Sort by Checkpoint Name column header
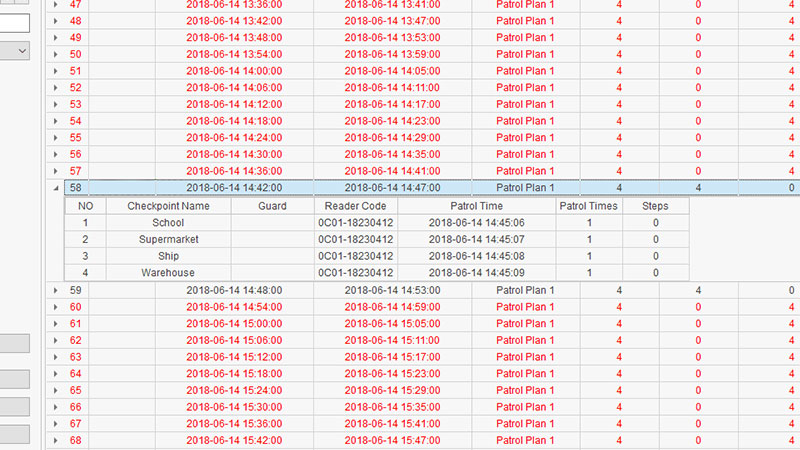 click(x=168, y=206)
